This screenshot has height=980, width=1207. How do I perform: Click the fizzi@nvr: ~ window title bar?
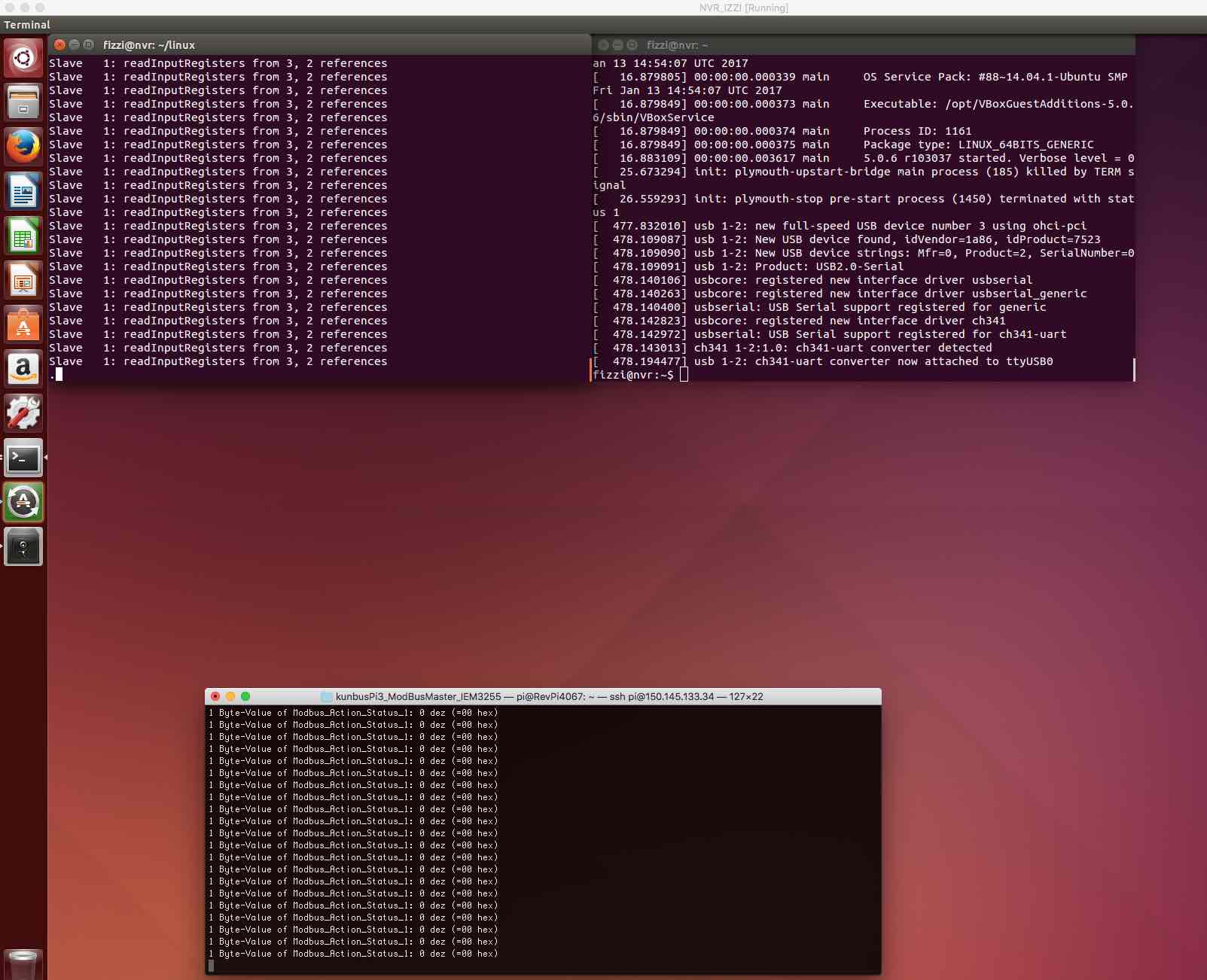coord(677,45)
